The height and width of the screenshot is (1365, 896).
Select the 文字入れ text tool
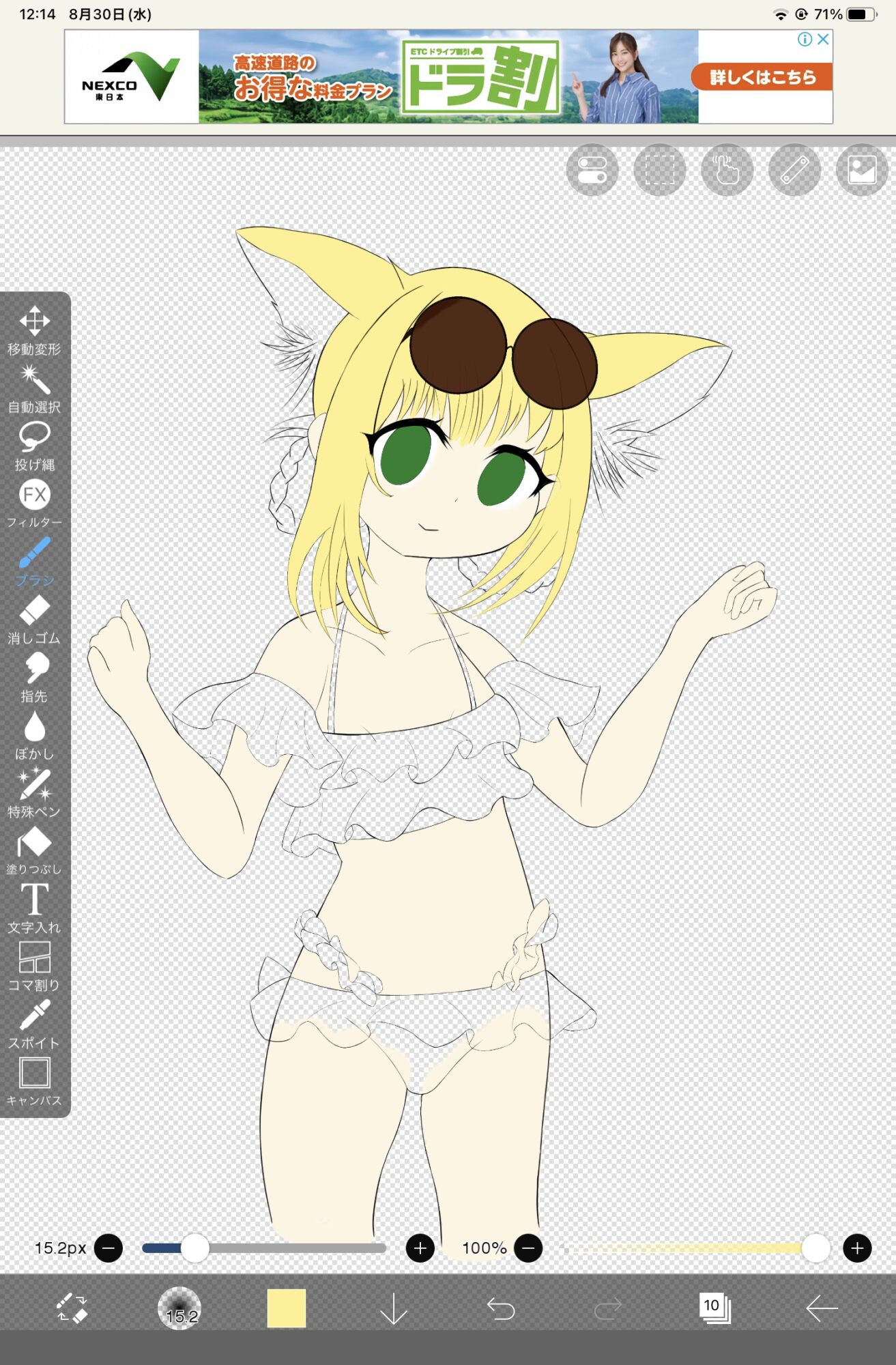[34, 908]
